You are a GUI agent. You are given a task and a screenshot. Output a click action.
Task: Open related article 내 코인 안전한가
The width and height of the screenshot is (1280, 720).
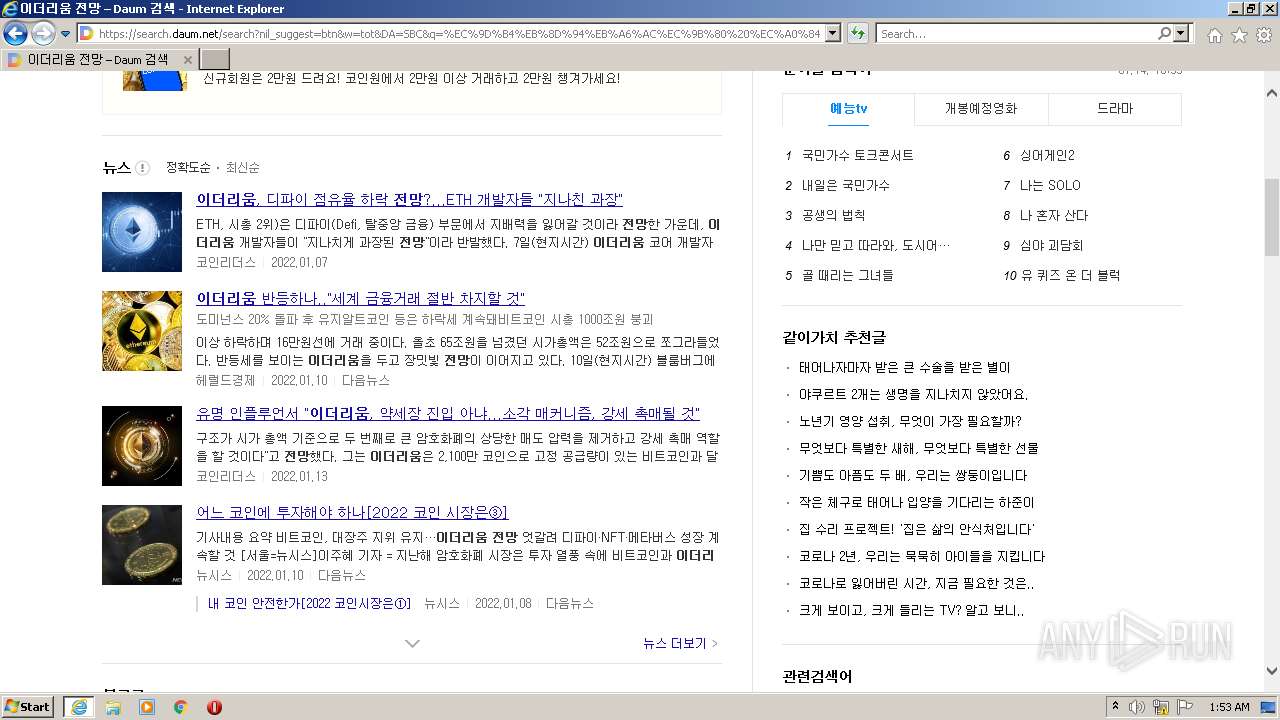coord(309,604)
